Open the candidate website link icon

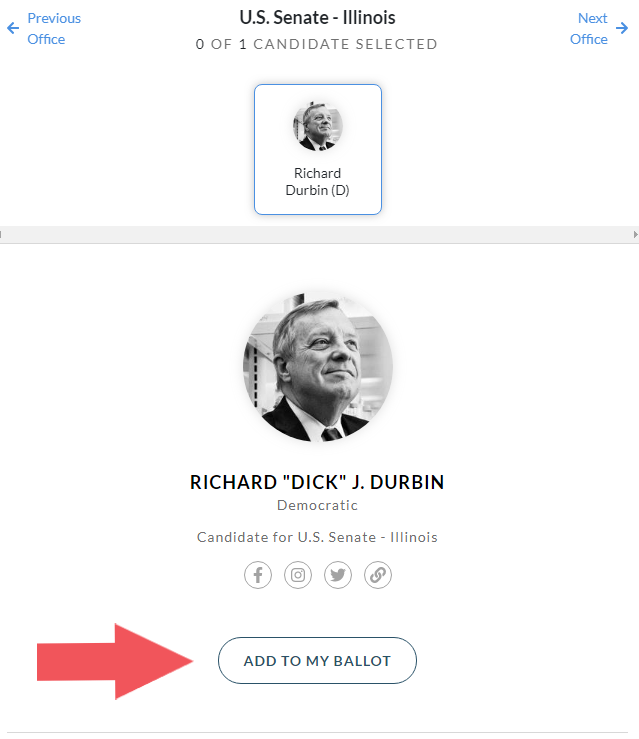[378, 575]
